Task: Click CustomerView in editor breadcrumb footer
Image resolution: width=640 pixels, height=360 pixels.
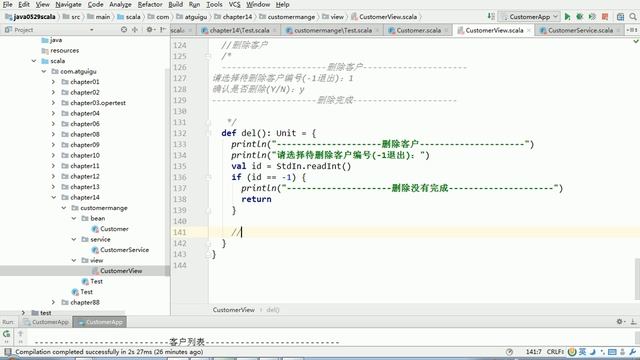Action: [x=233, y=310]
